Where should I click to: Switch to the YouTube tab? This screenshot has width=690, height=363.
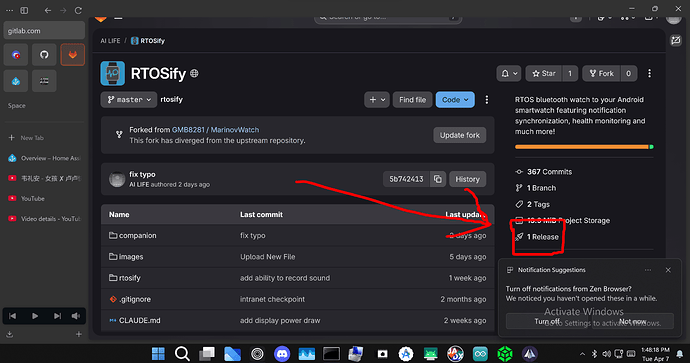[44, 198]
